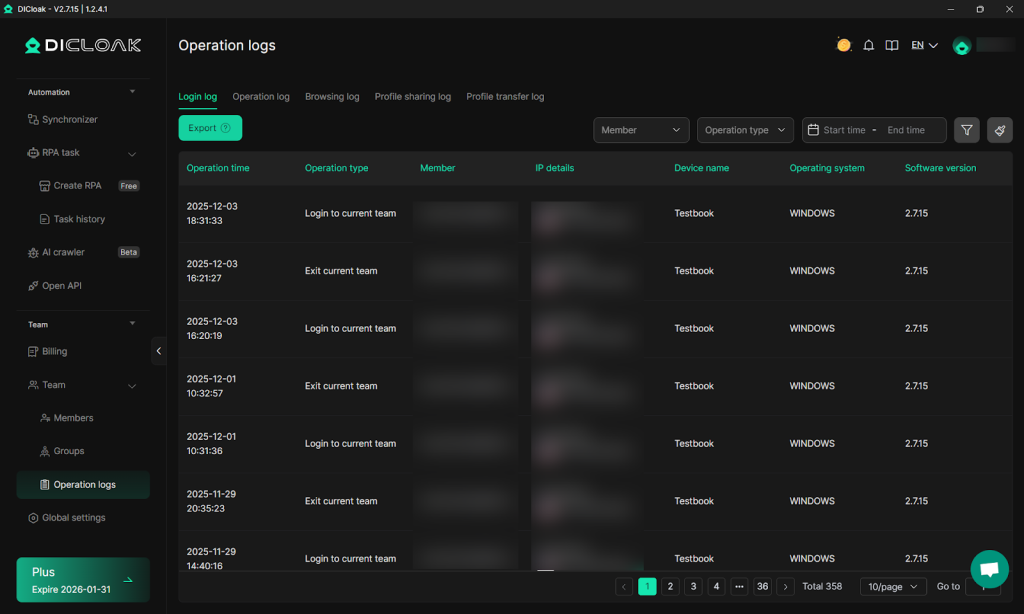
Task: Open the documentation book icon
Action: coord(892,45)
